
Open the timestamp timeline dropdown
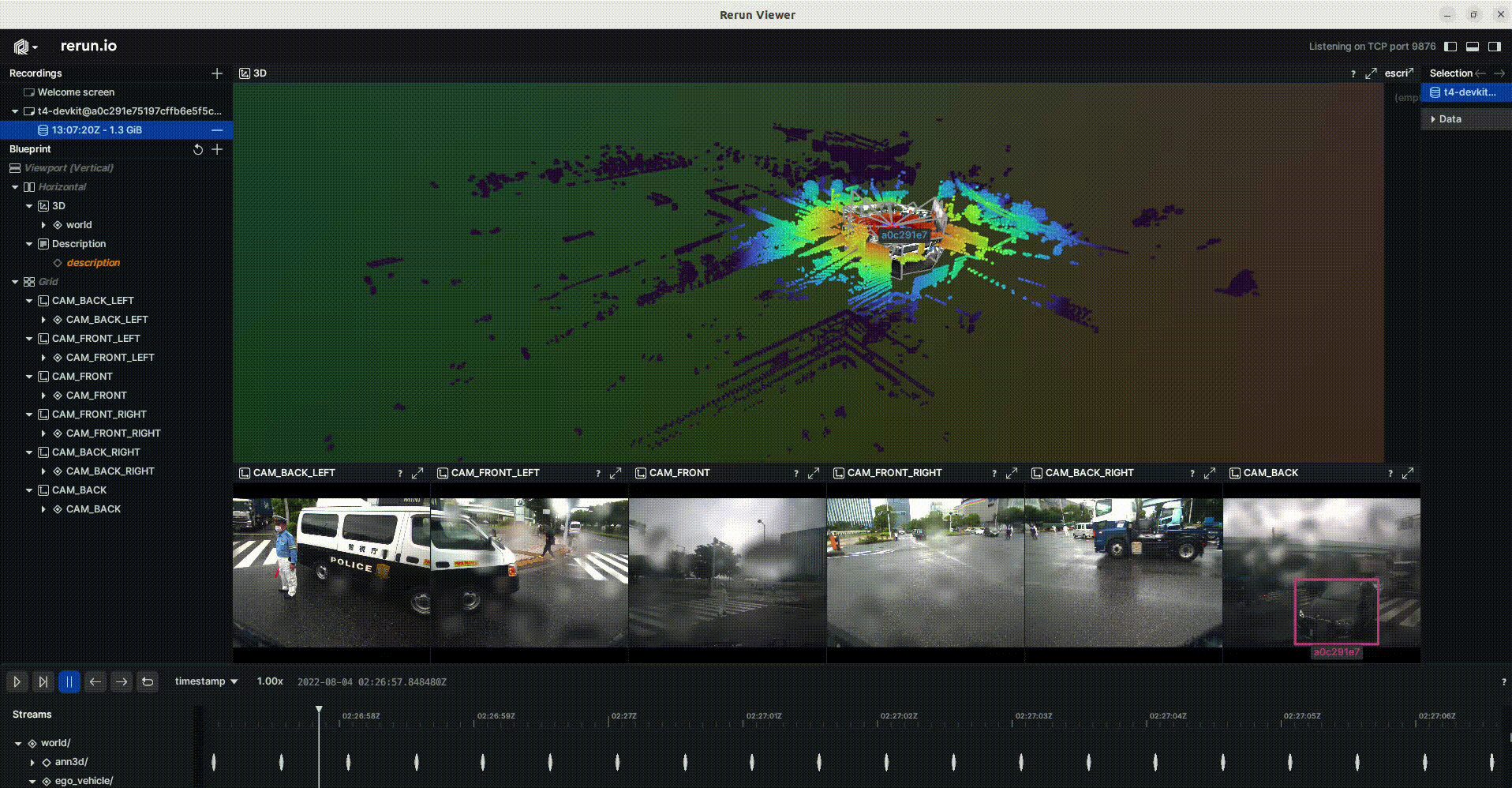[204, 681]
